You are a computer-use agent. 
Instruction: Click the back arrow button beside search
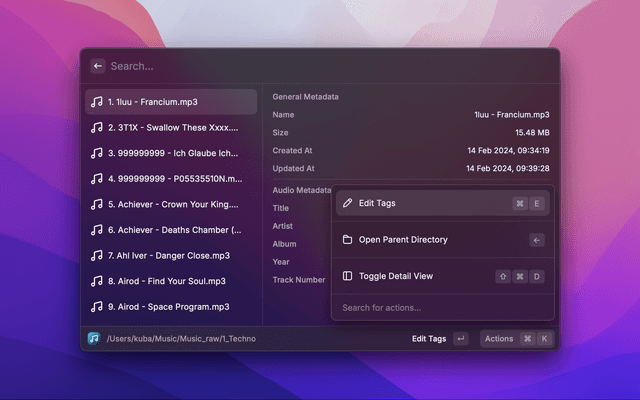click(97, 66)
